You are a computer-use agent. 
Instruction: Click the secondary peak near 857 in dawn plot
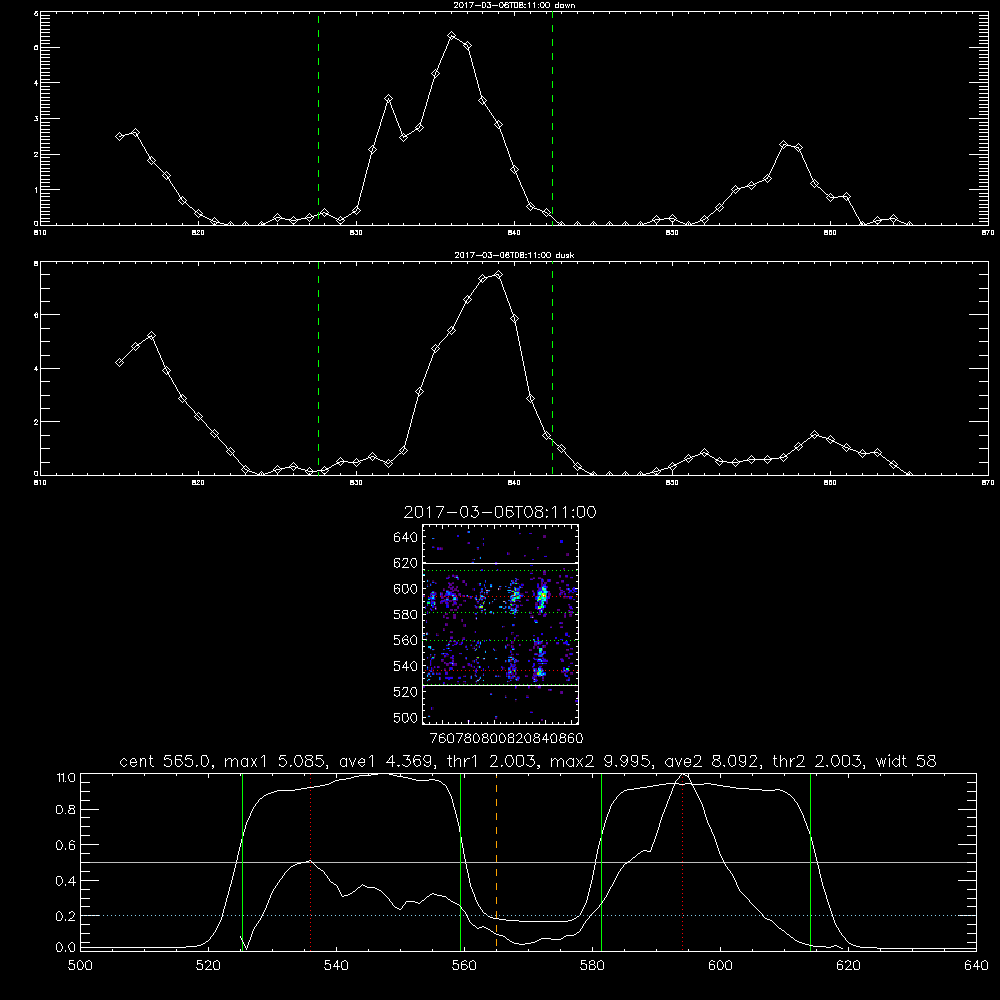(x=784, y=145)
